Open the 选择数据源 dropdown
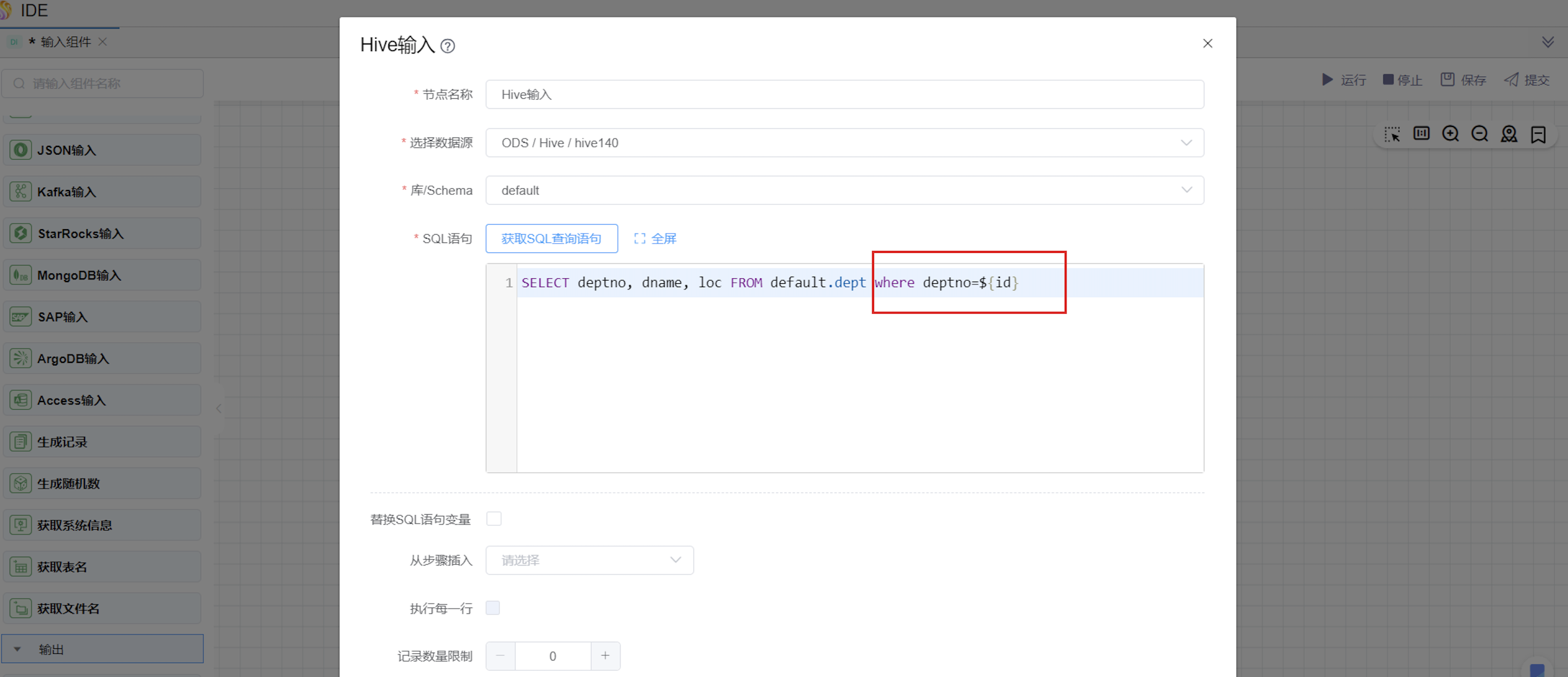Image resolution: width=1568 pixels, height=677 pixels. click(x=844, y=143)
